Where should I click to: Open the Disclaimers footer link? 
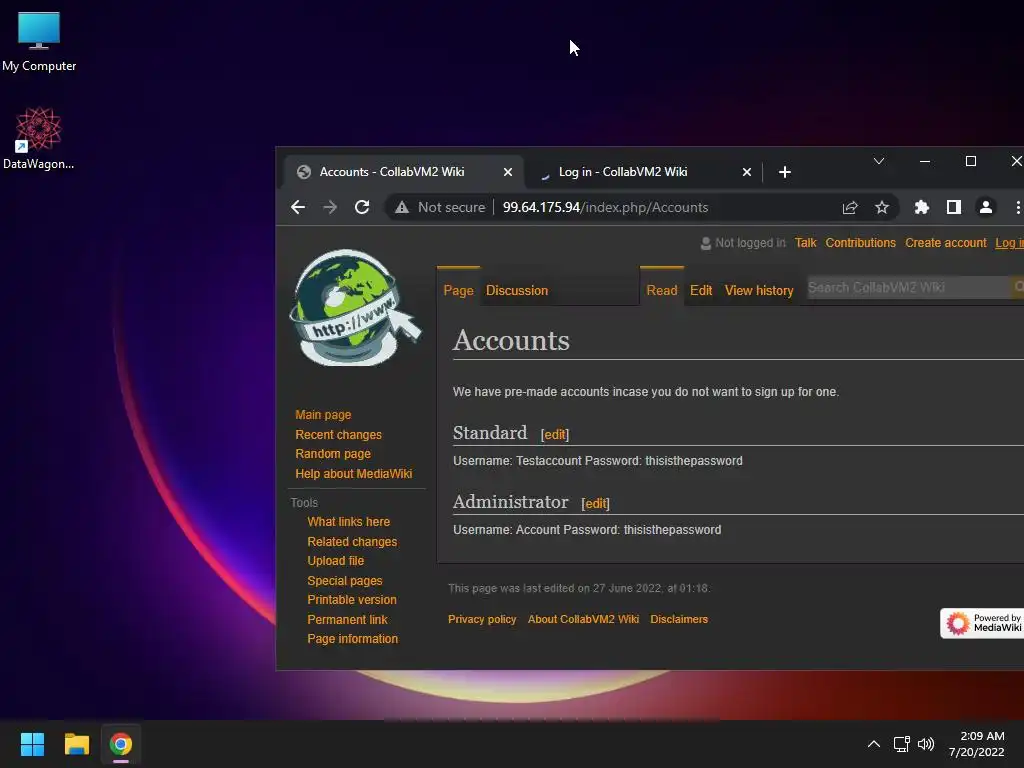(679, 619)
